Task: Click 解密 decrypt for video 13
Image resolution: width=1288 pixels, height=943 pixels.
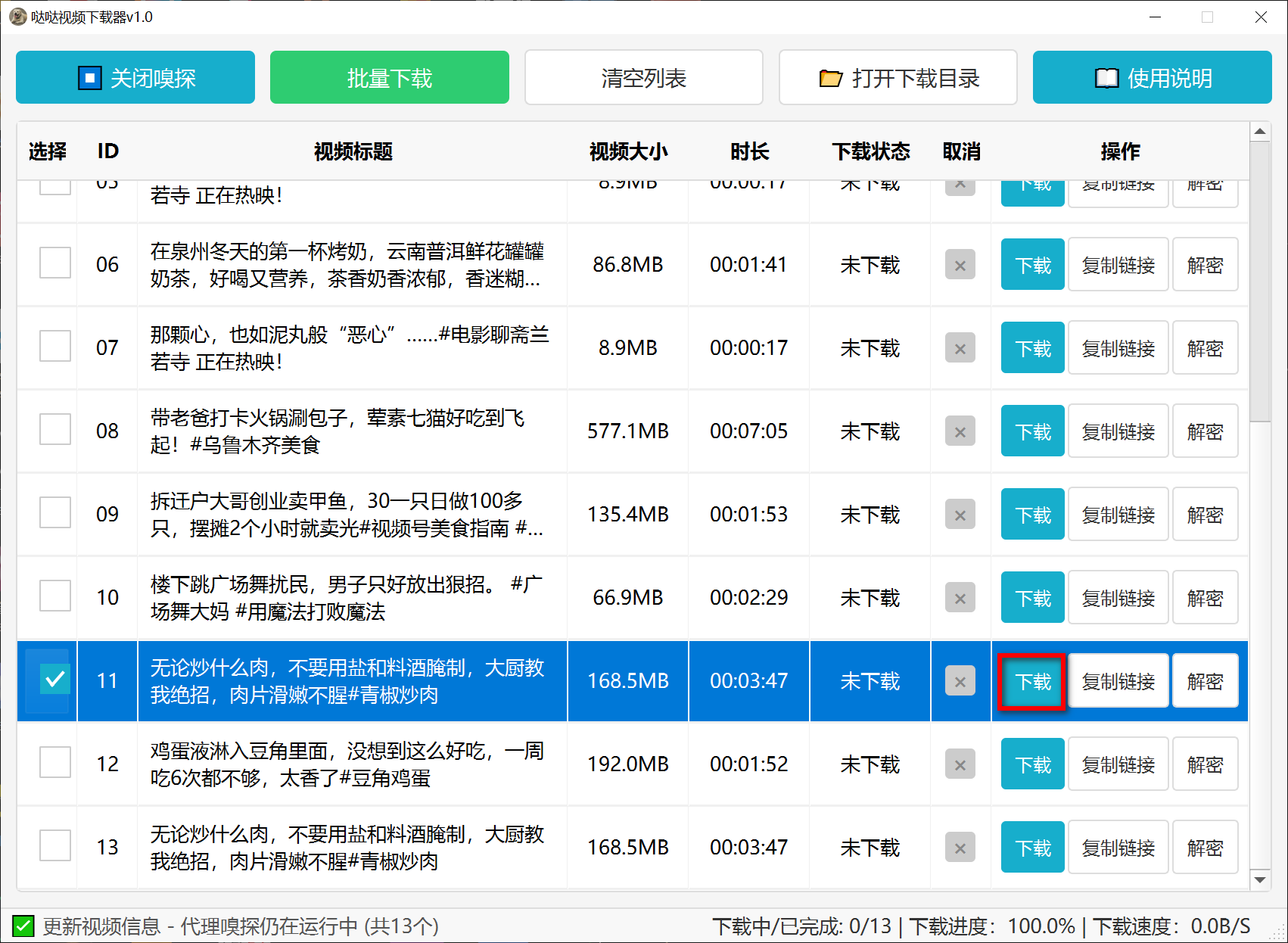Action: pos(1206,848)
